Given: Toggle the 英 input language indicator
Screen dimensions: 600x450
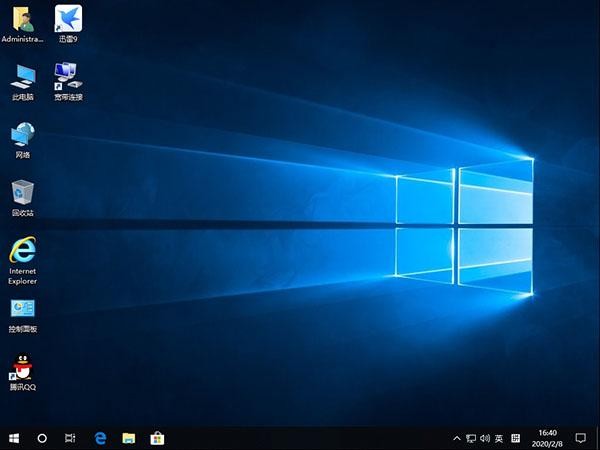Looking at the screenshot, I should pos(498,438).
